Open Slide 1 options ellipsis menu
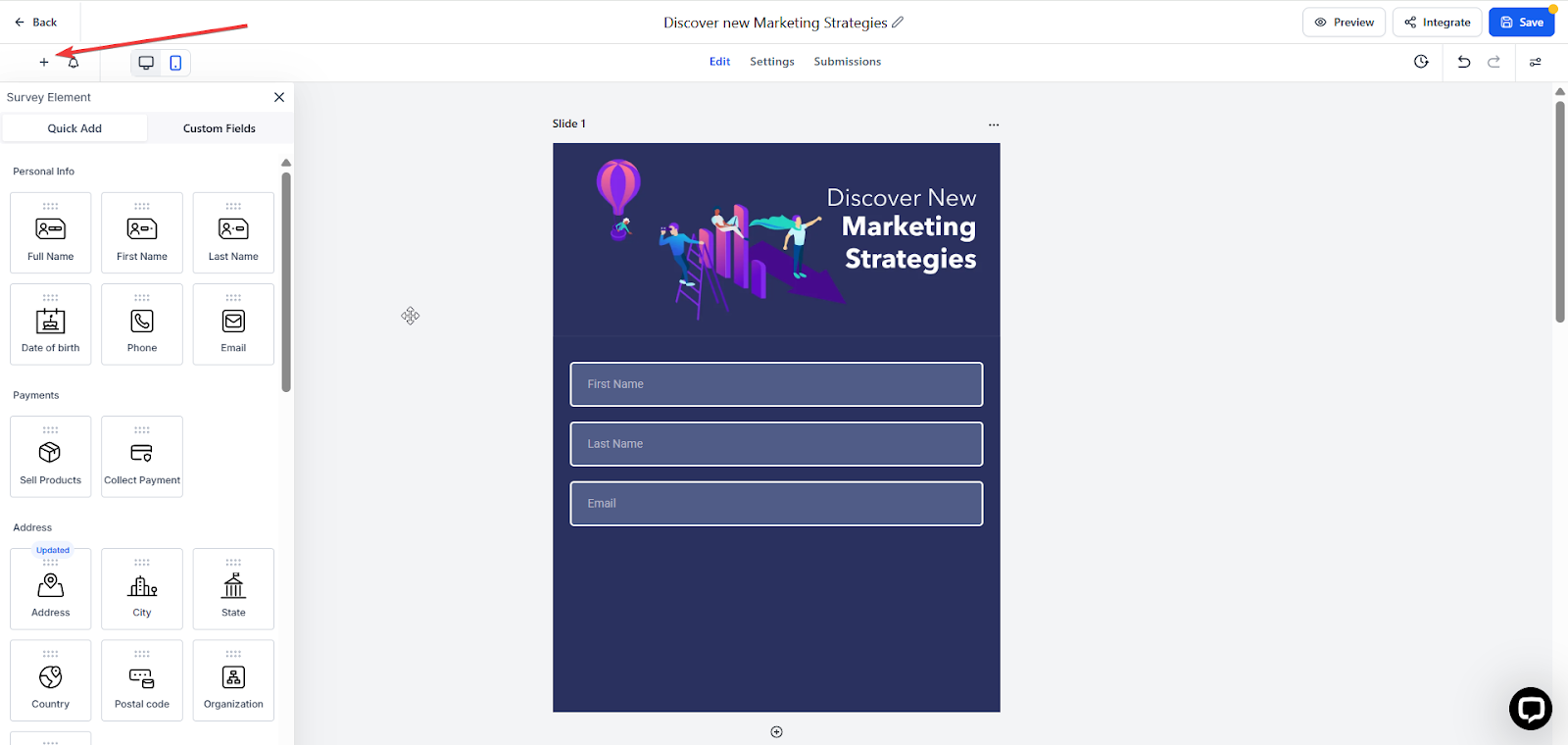The image size is (1568, 745). pos(994,124)
